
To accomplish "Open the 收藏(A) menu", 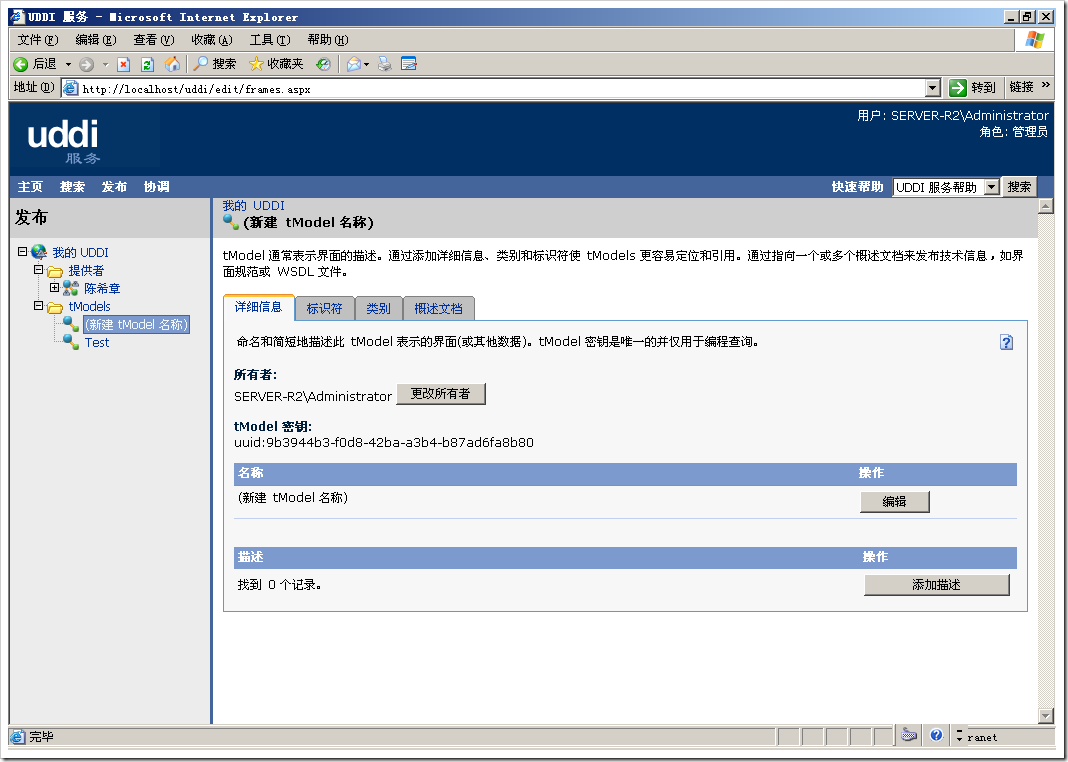I will [212, 39].
